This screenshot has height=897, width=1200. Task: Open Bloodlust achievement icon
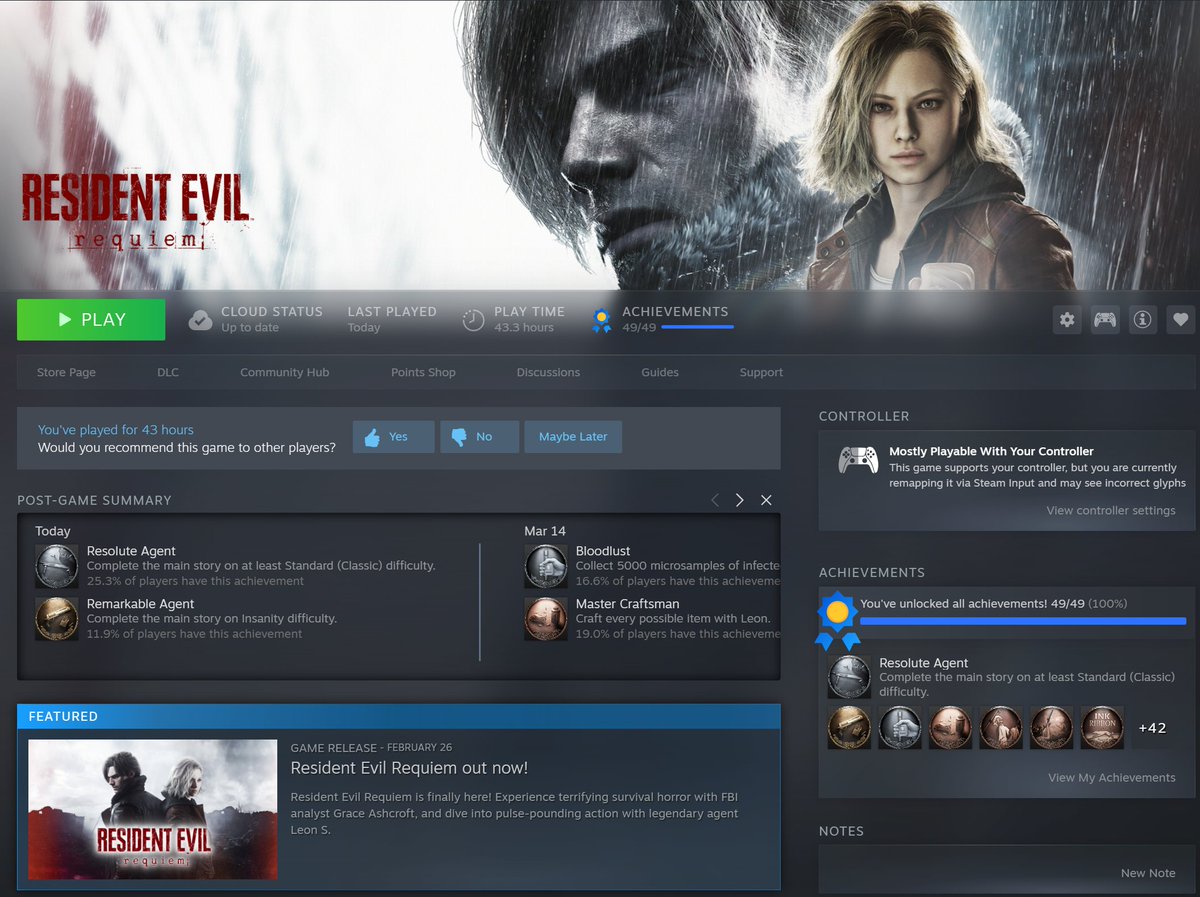click(x=546, y=566)
